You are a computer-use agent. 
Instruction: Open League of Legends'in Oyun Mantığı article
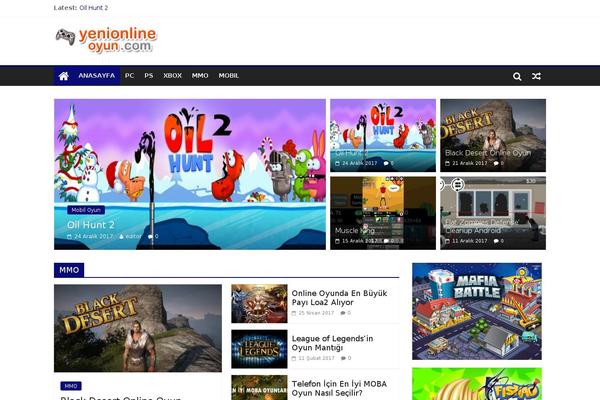click(332, 343)
